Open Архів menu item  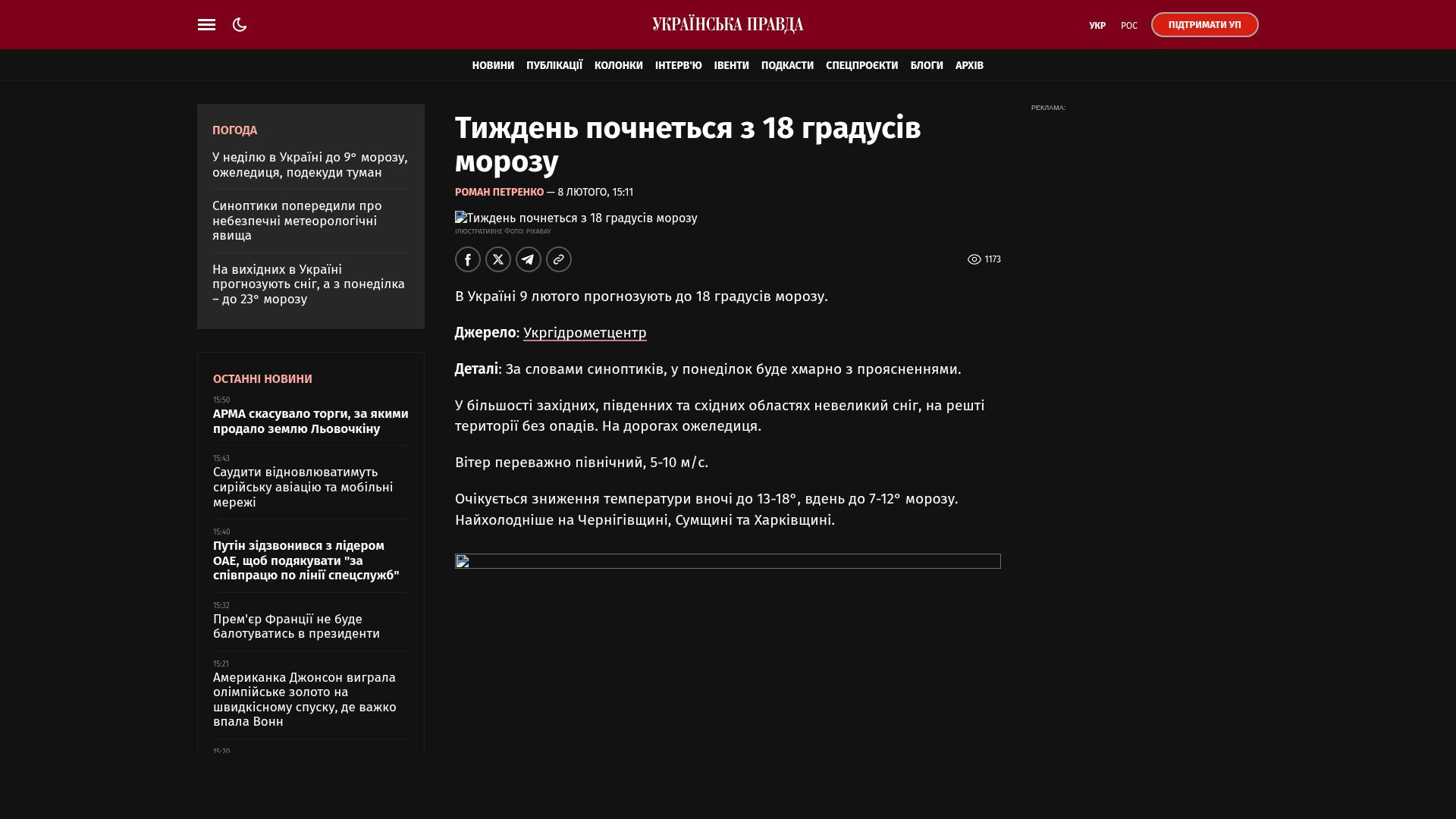[969, 66]
